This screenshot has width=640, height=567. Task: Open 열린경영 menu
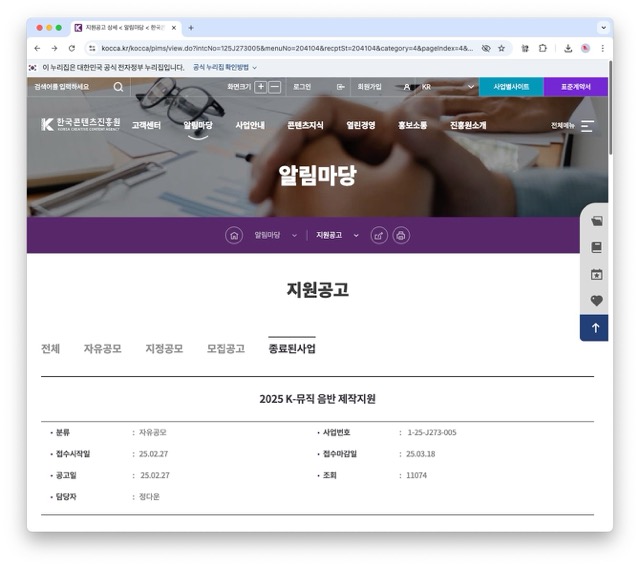(361, 125)
